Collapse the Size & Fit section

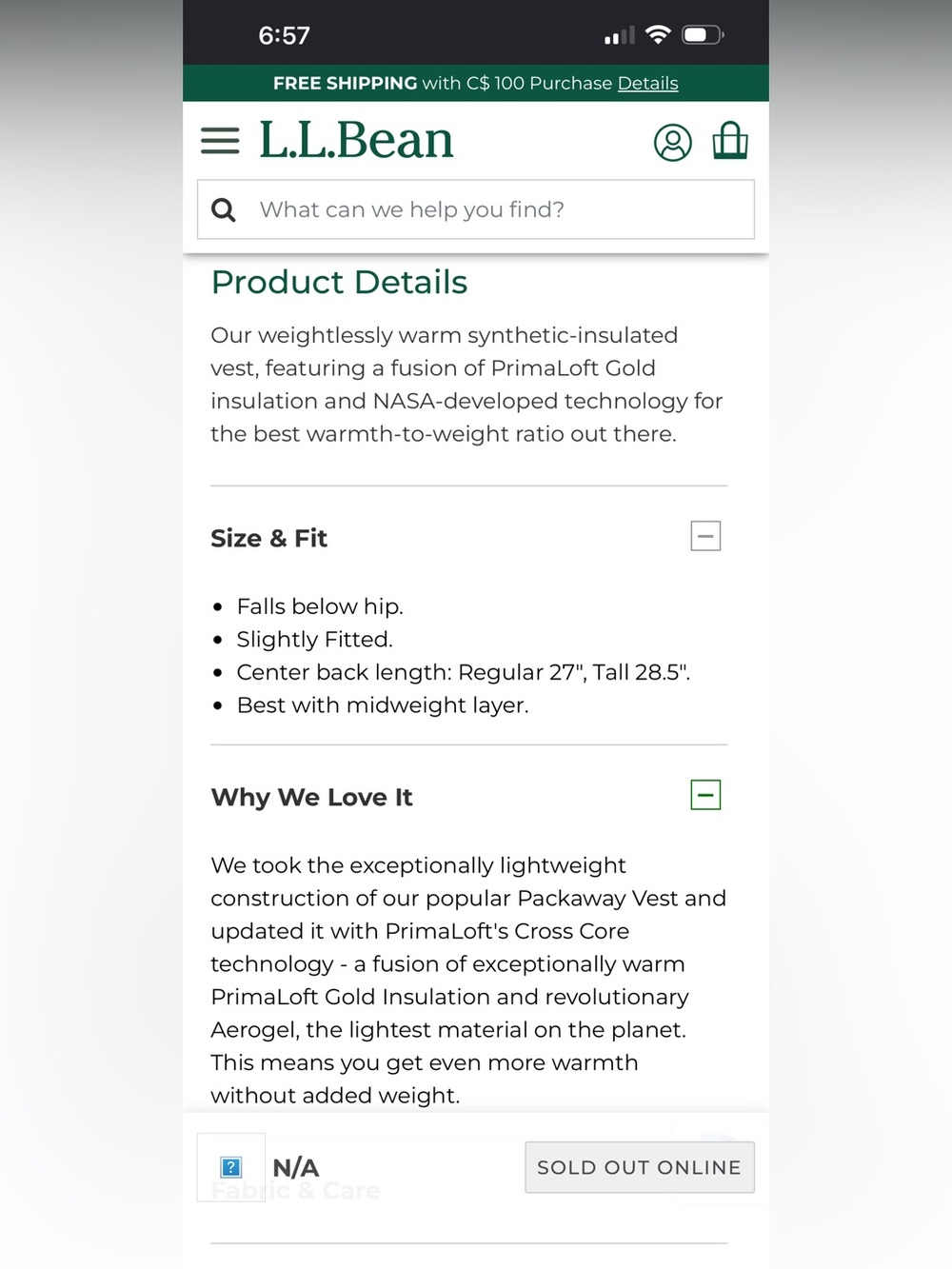pos(705,536)
